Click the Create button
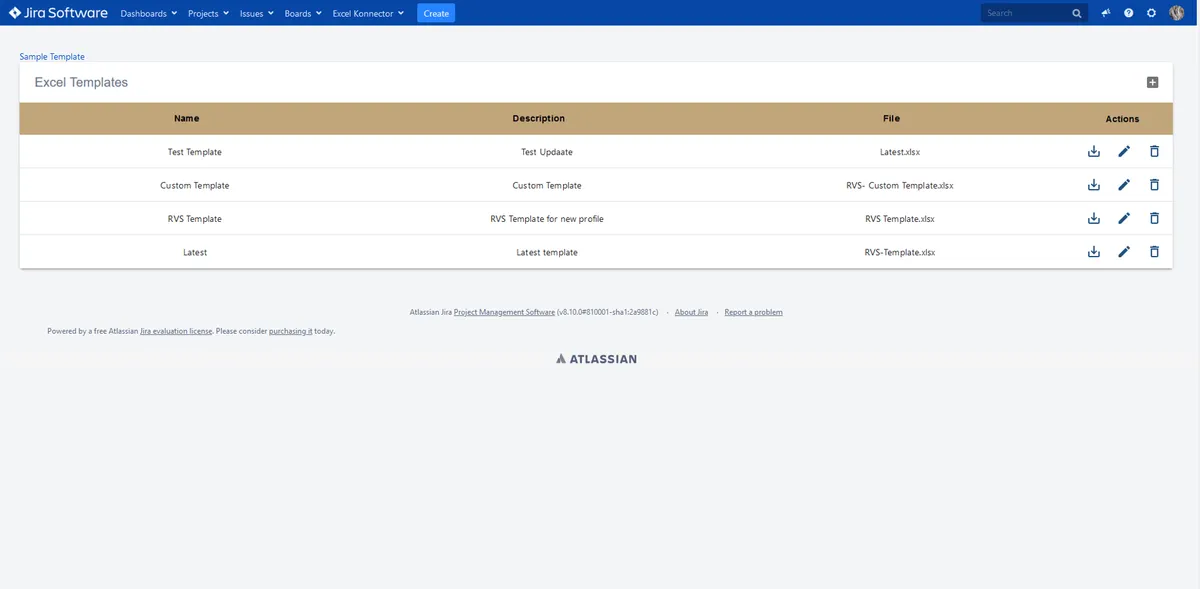The height and width of the screenshot is (589, 1200). pos(436,13)
